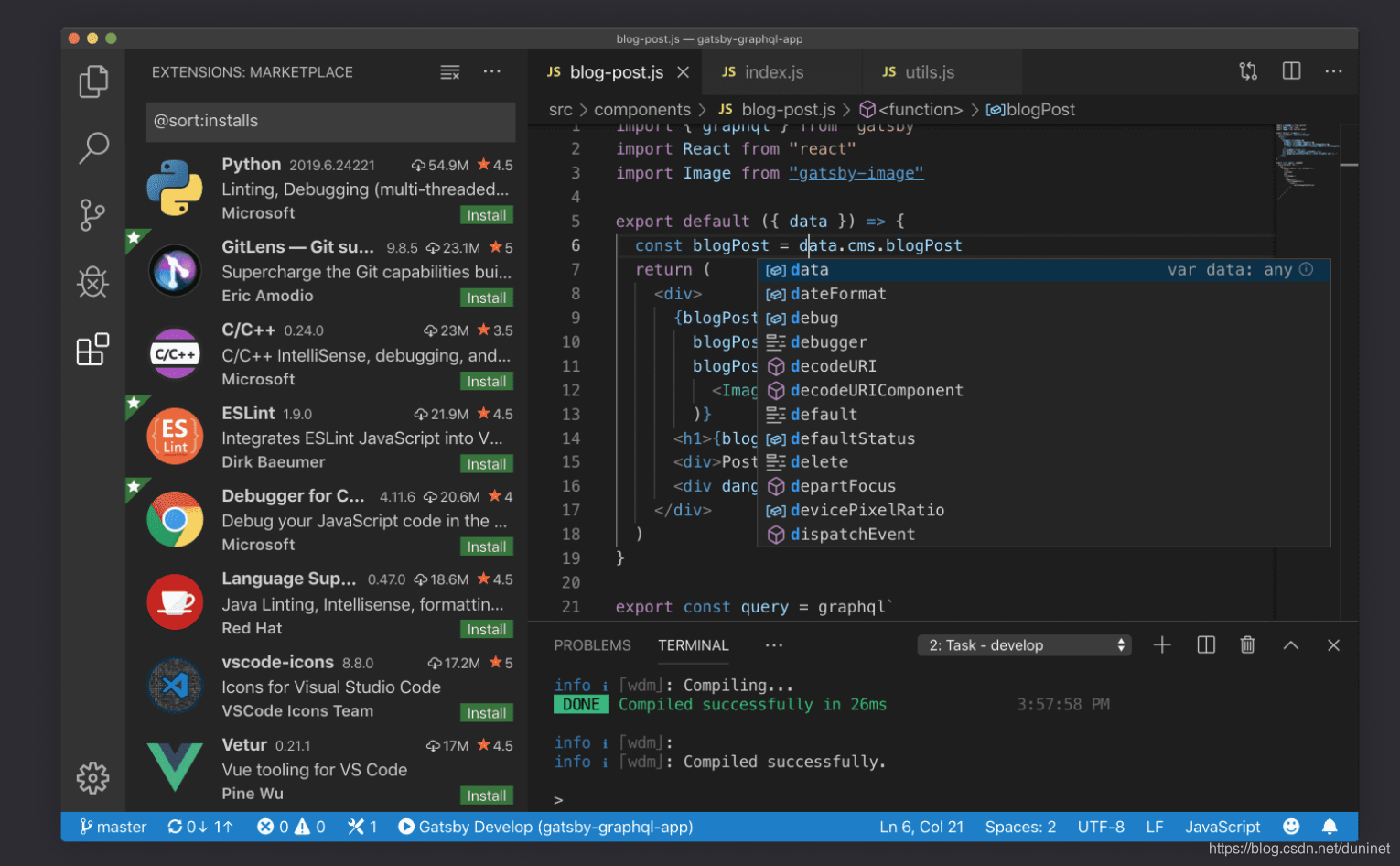This screenshot has height=866, width=1400.
Task: Change end of line LF setting
Action: click(1155, 827)
